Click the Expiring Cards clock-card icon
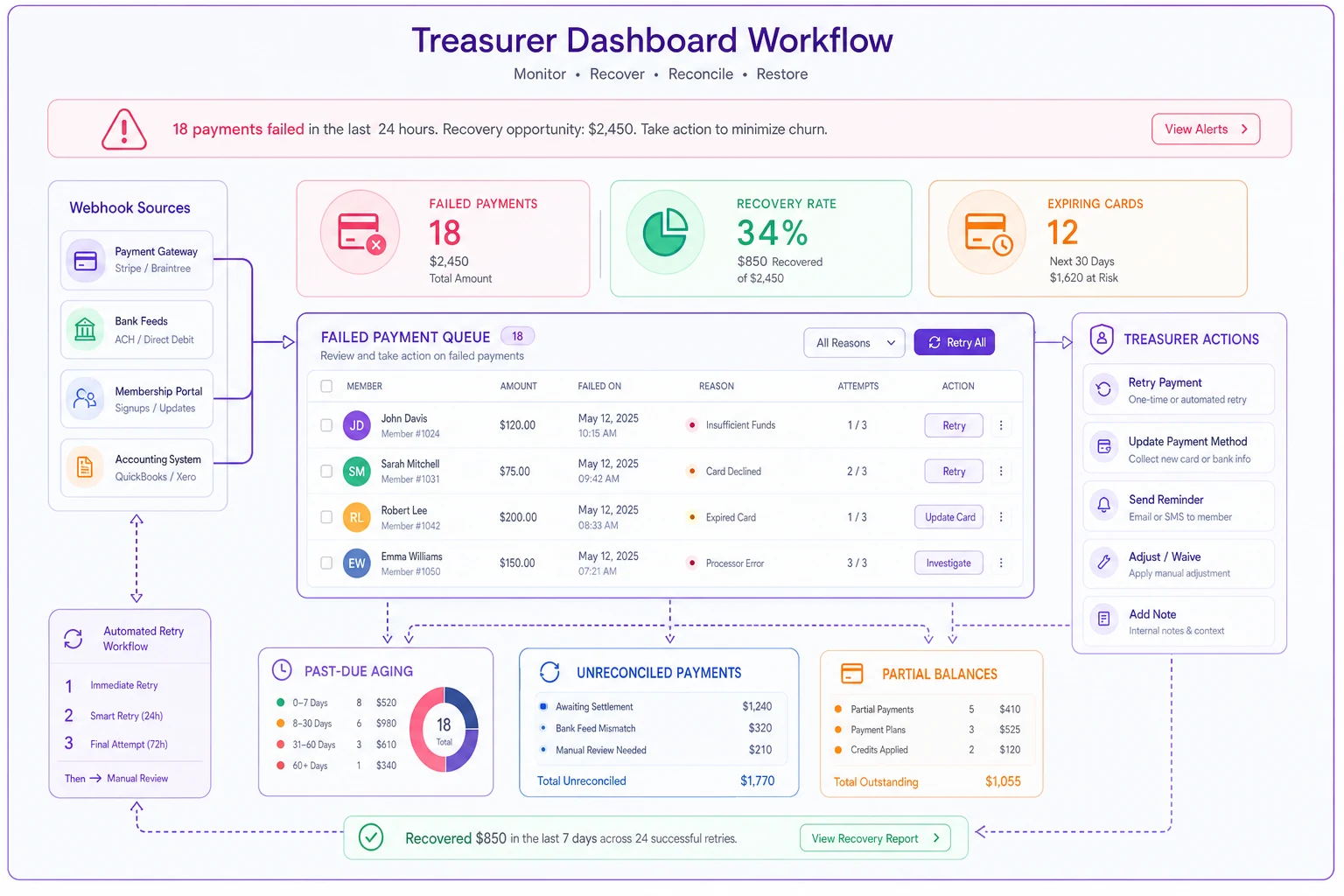The width and height of the screenshot is (1344, 896). click(987, 233)
